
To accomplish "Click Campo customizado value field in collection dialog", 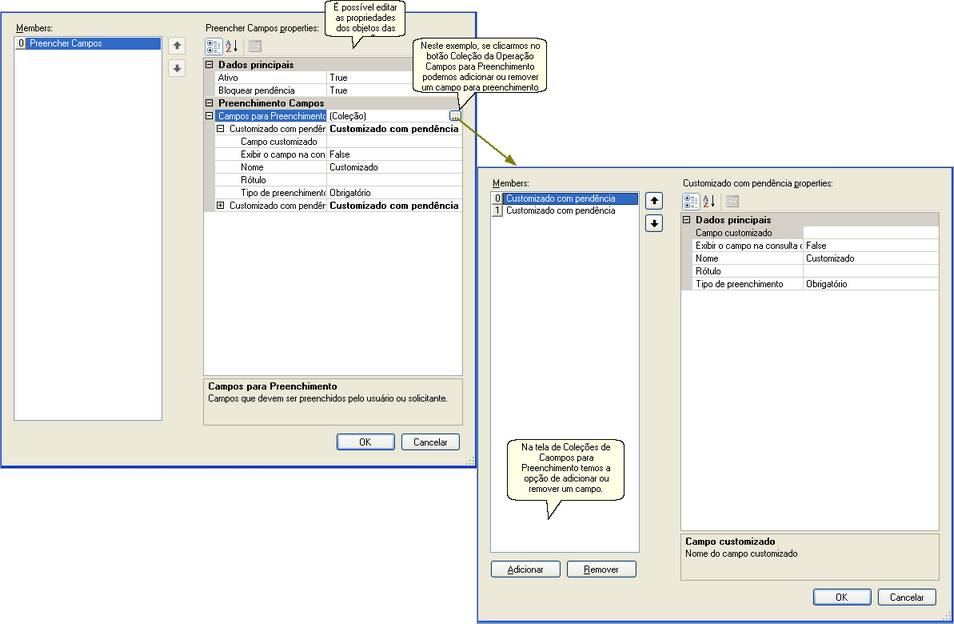I will pos(871,232).
